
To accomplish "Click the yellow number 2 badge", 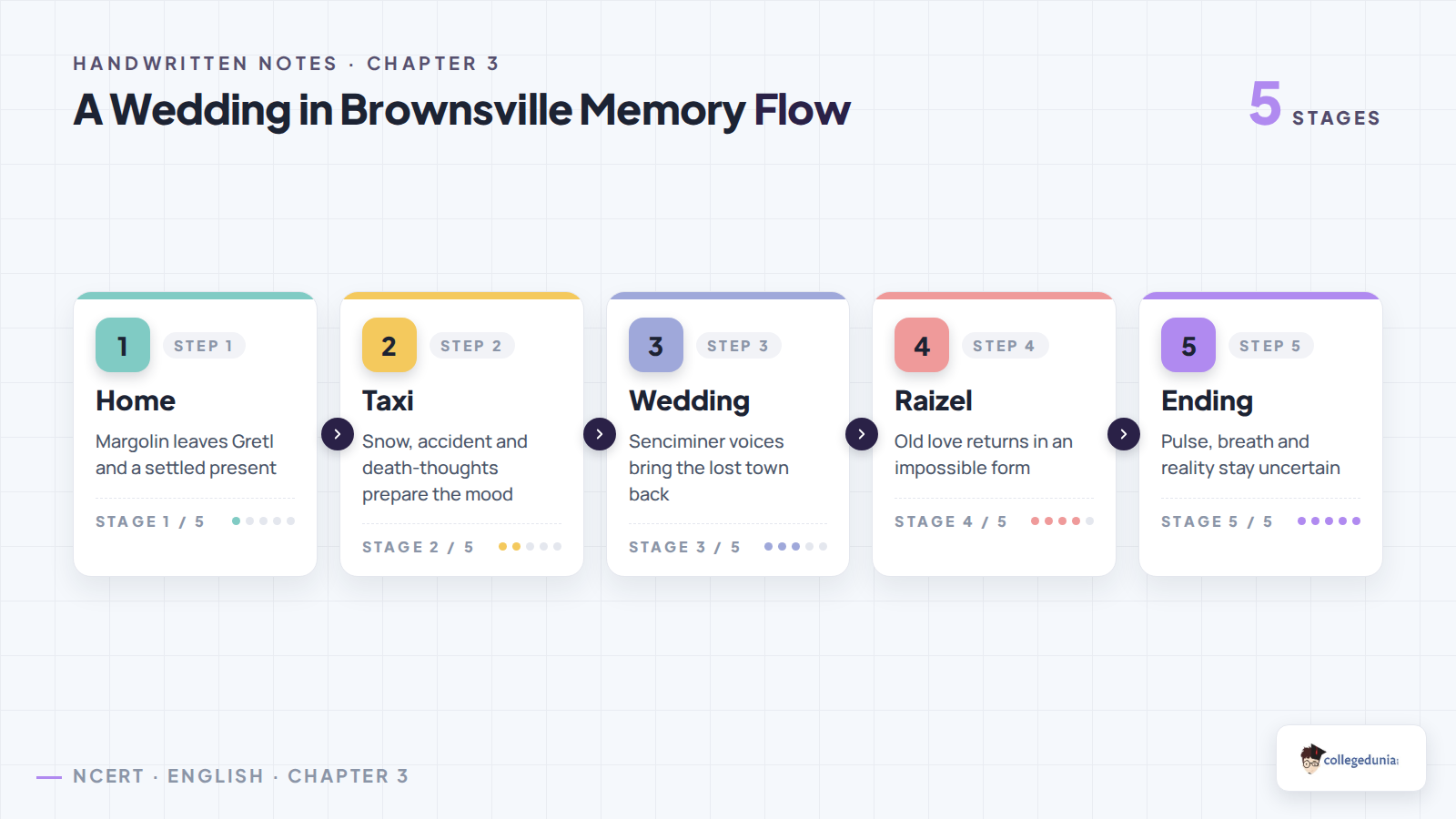I will coord(389,345).
